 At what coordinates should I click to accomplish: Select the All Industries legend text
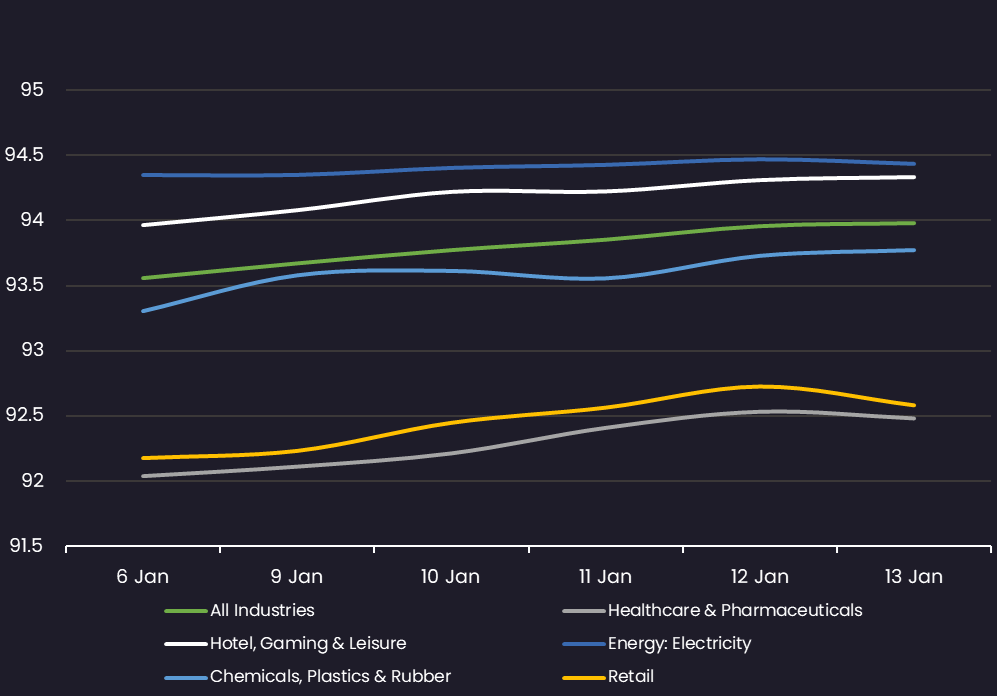tap(262, 610)
